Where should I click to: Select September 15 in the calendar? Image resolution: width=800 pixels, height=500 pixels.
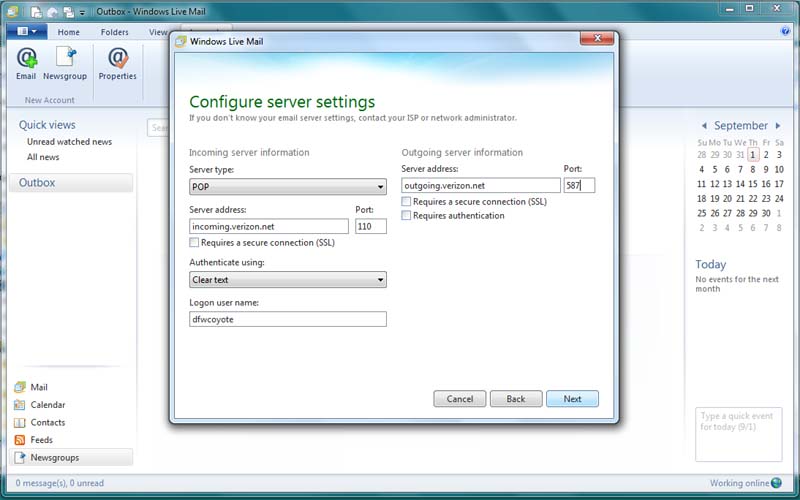tap(753, 184)
